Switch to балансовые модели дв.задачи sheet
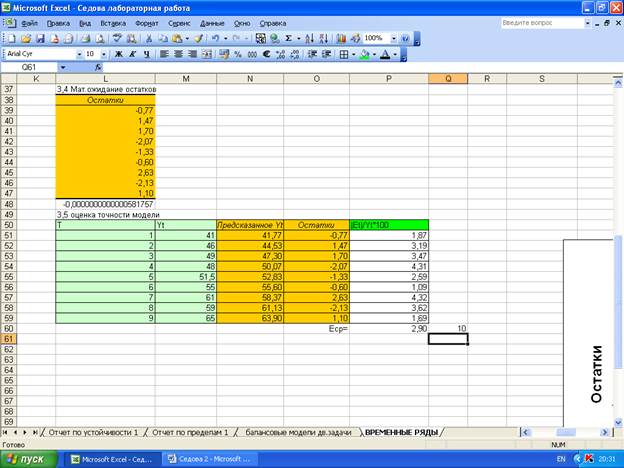Screen dimensions: 624x468 (298, 432)
